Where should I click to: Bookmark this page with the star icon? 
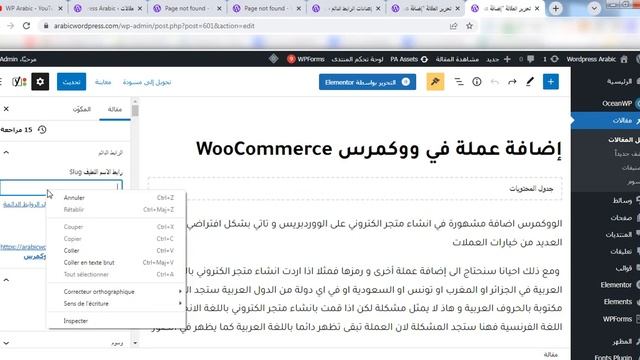(x=469, y=26)
